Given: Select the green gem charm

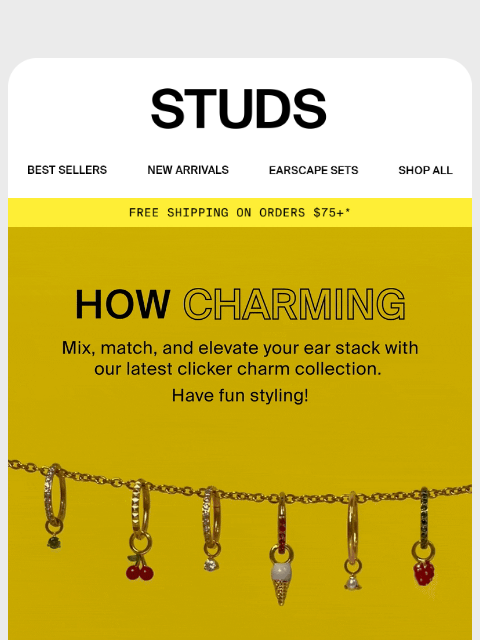Looking at the screenshot, I should pos(54,542).
